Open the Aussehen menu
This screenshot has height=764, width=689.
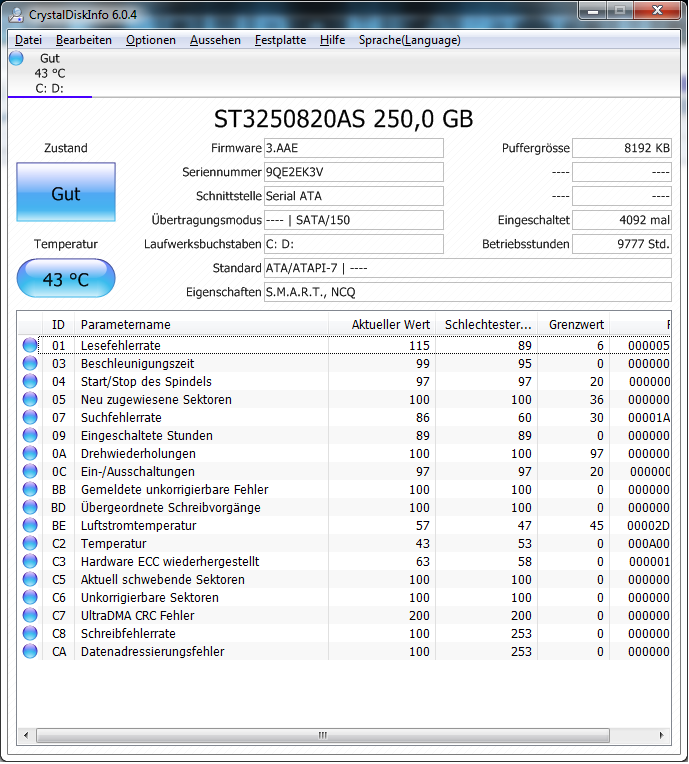[x=215, y=40]
